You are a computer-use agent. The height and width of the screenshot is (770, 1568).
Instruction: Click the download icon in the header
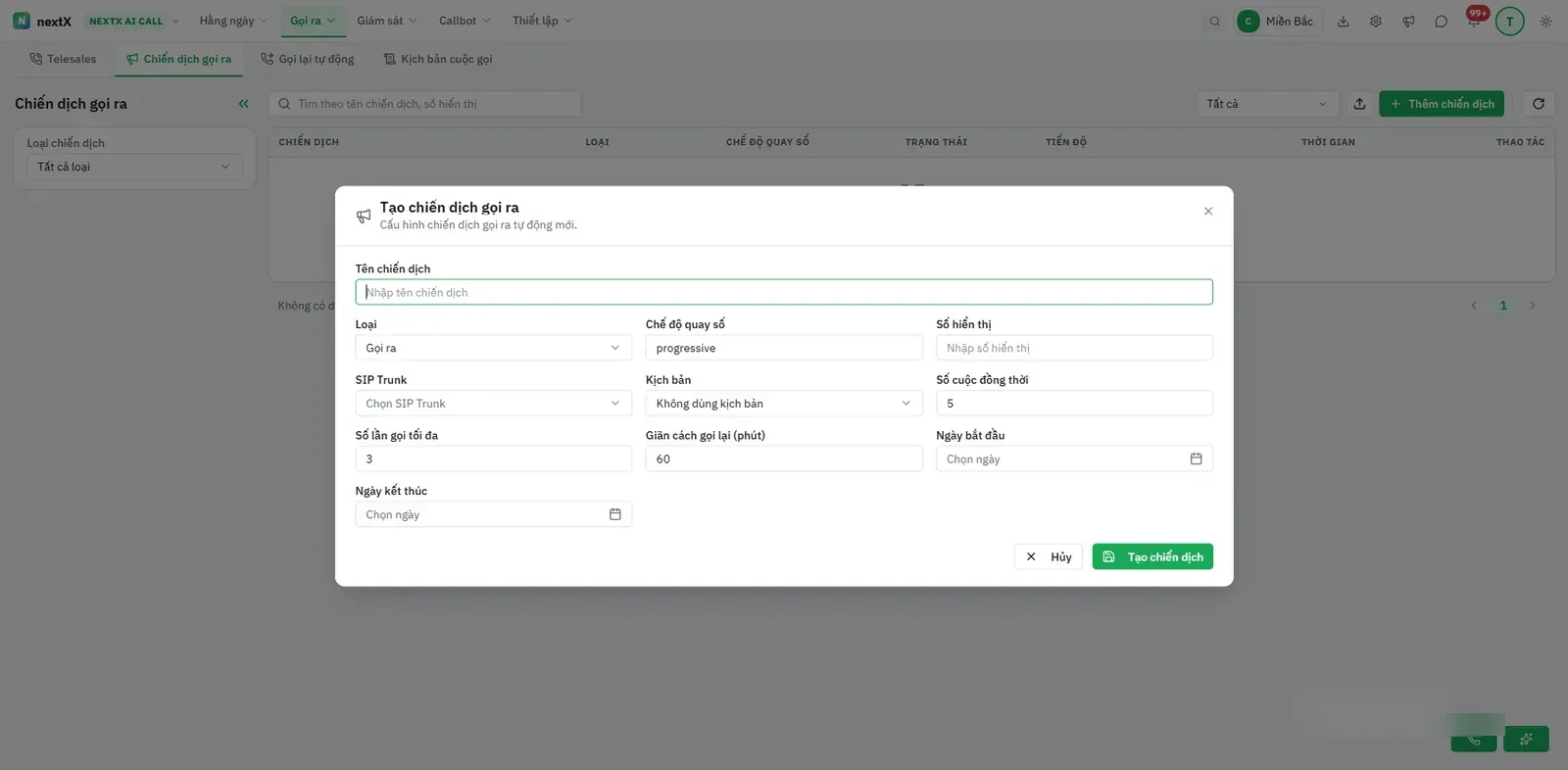1344,22
